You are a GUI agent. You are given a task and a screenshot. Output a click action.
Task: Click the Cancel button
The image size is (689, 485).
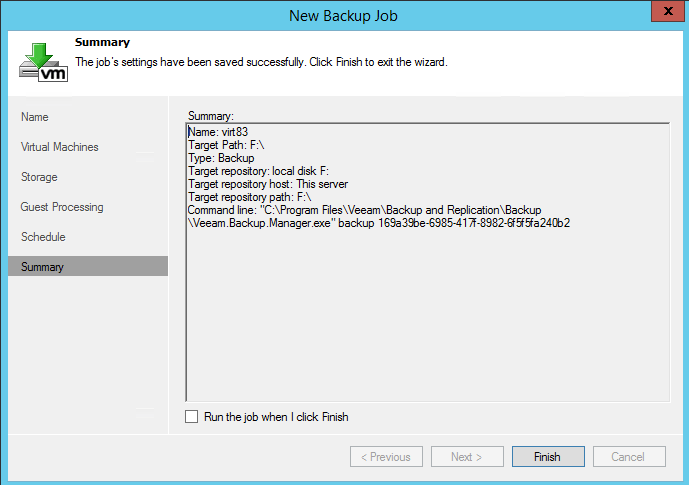tap(629, 456)
